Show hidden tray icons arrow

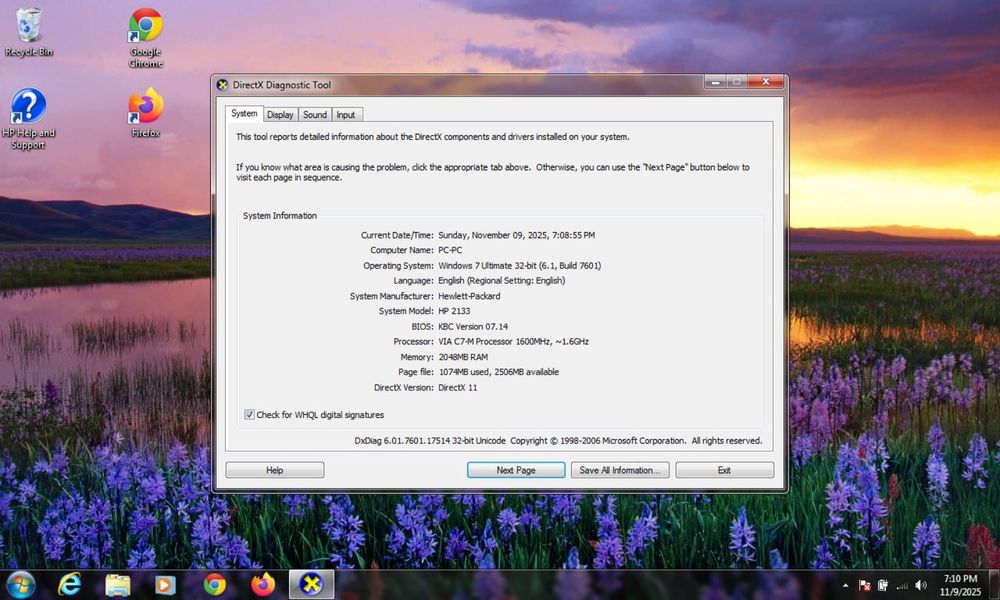pos(846,585)
